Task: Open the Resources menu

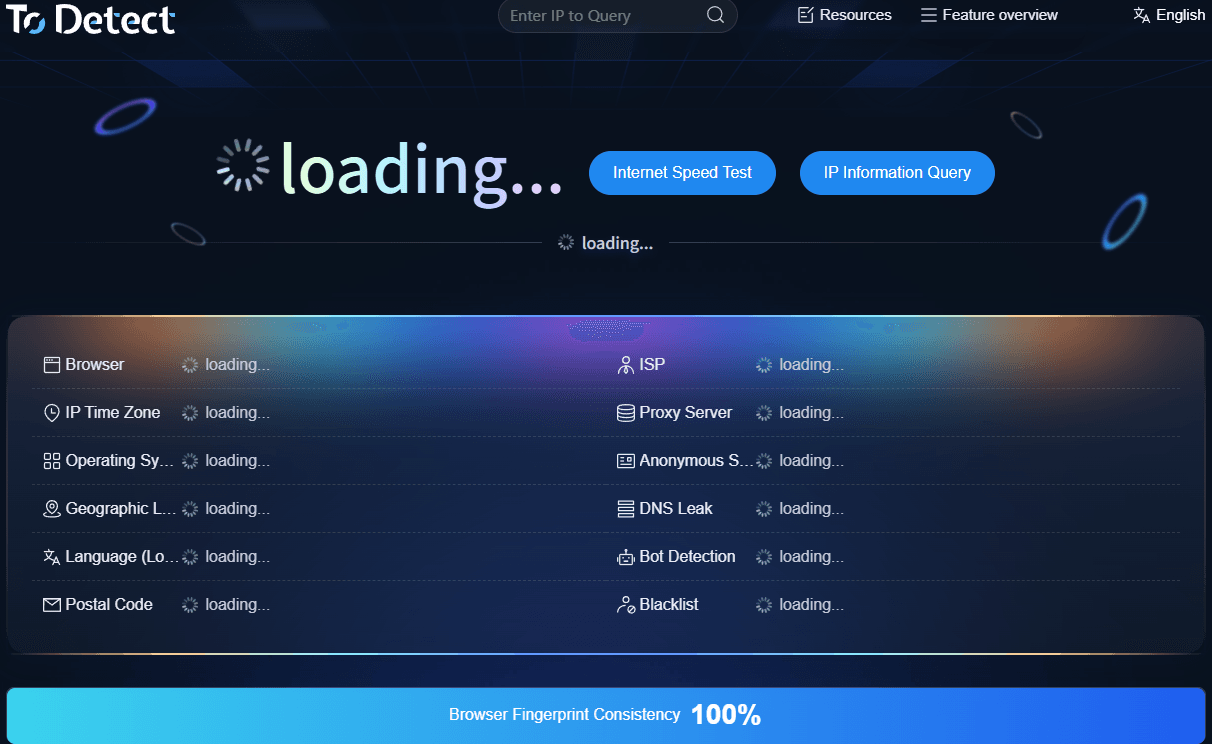Action: click(845, 15)
